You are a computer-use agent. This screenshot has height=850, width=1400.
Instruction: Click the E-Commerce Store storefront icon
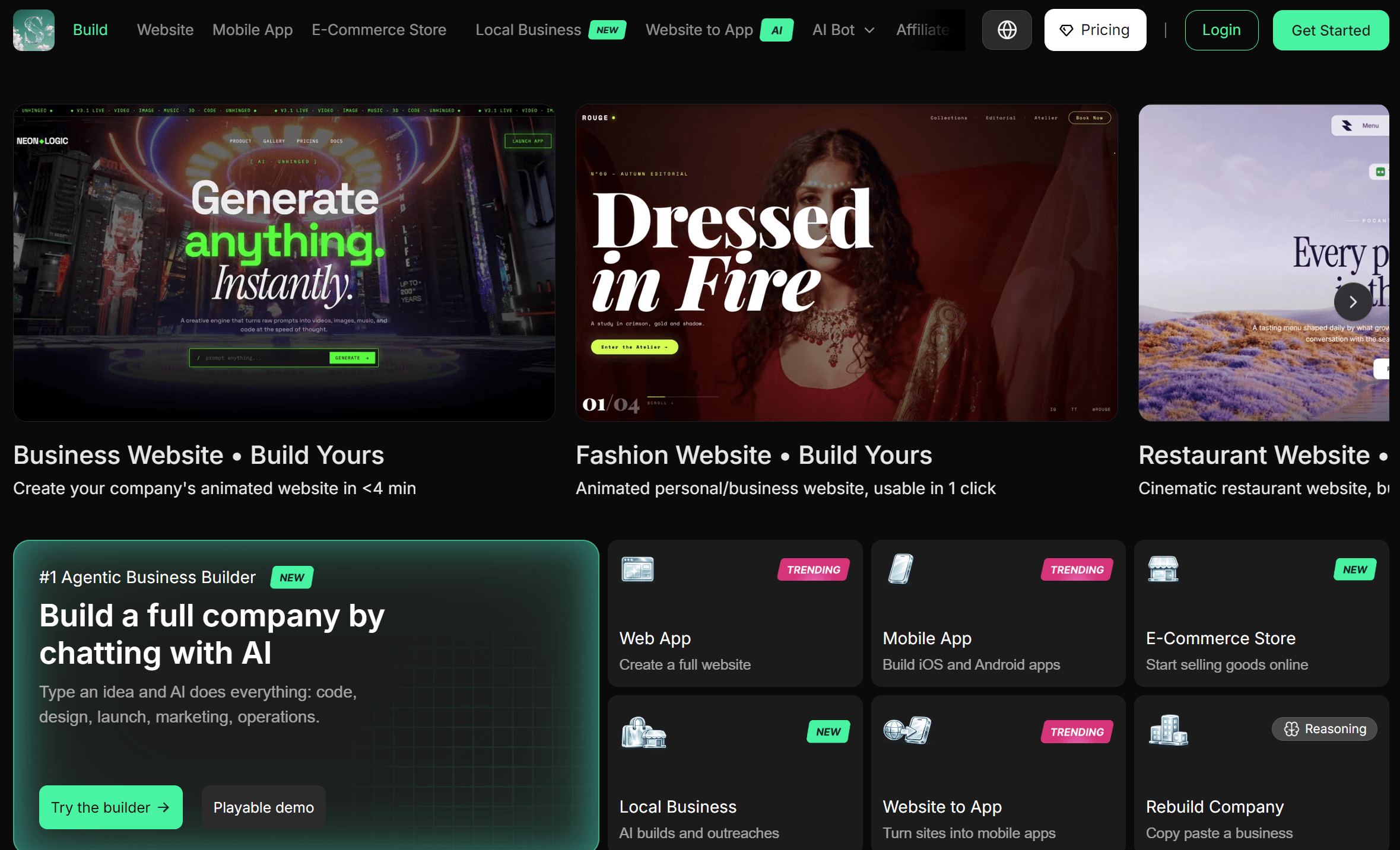pos(1163,569)
